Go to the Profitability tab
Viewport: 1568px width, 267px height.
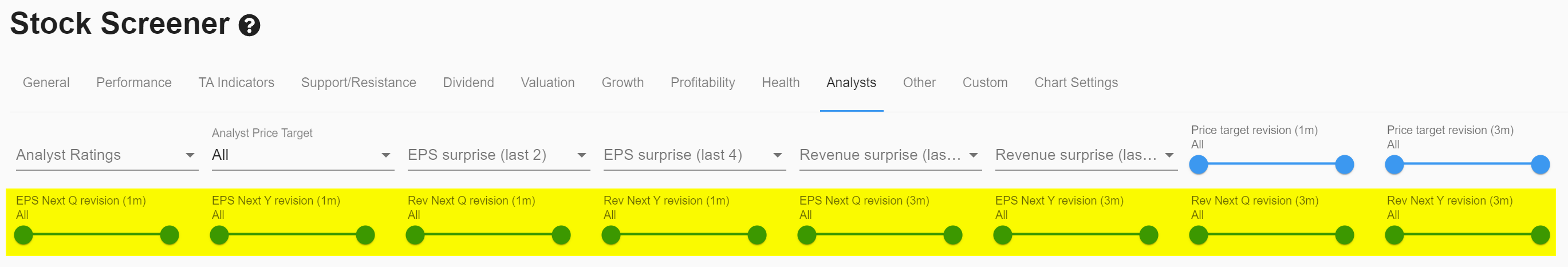click(x=703, y=83)
